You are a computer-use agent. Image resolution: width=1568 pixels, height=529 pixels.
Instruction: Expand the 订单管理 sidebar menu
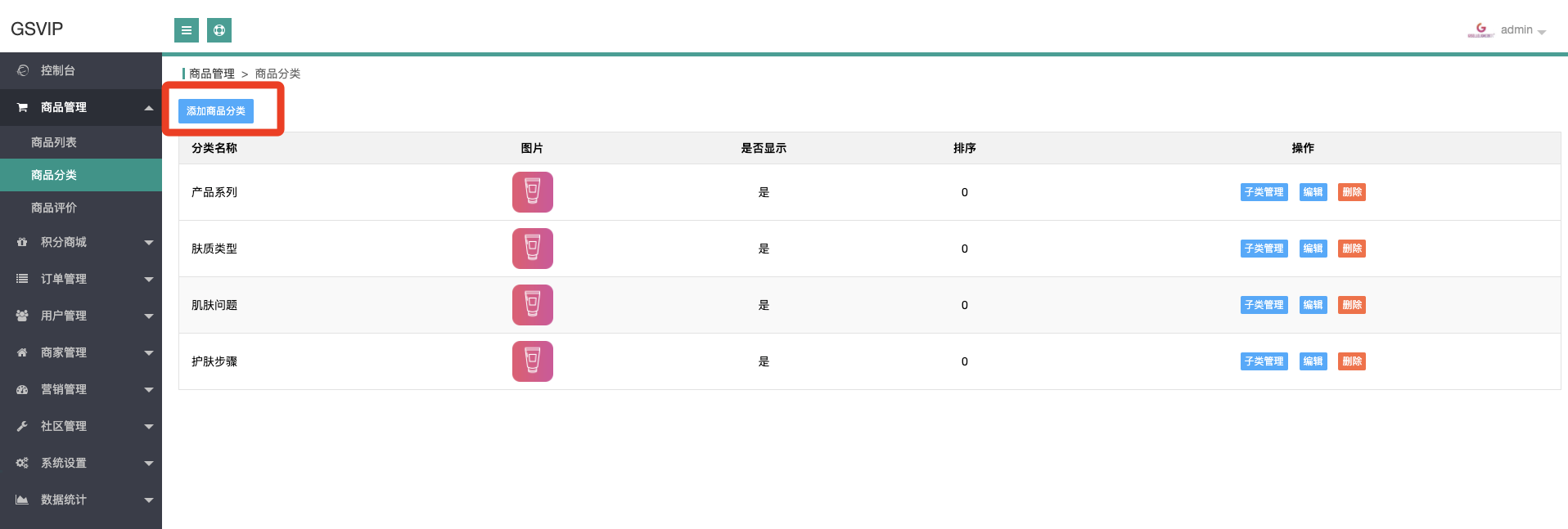(80, 279)
